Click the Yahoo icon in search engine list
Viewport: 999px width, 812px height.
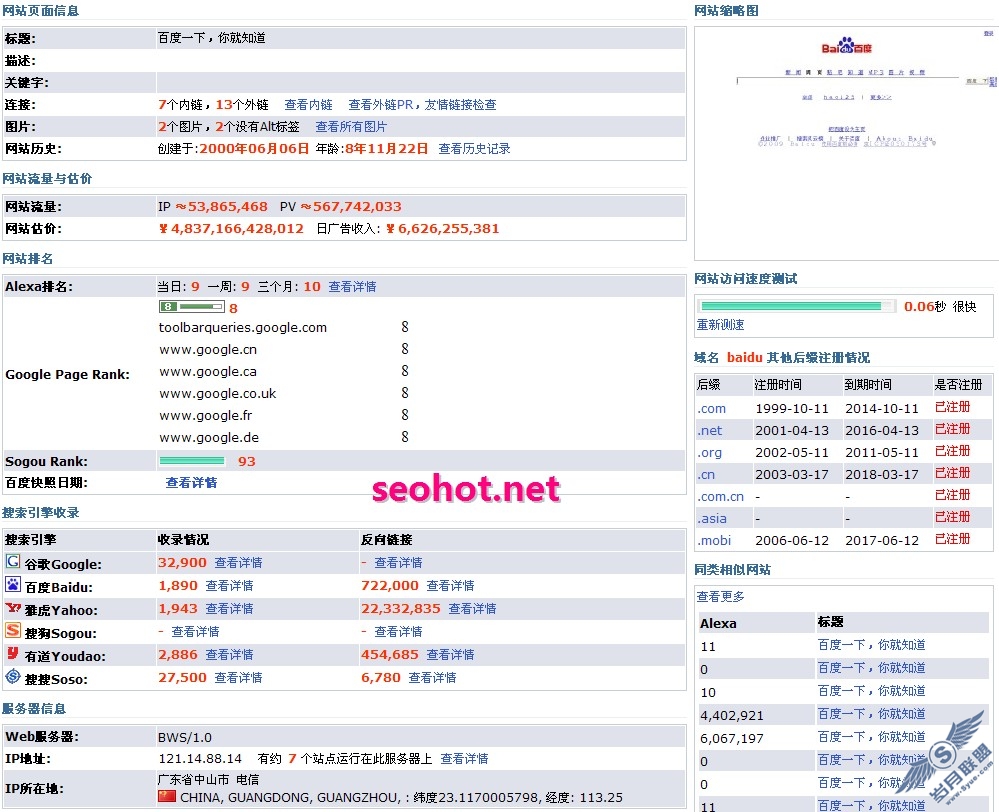point(13,608)
